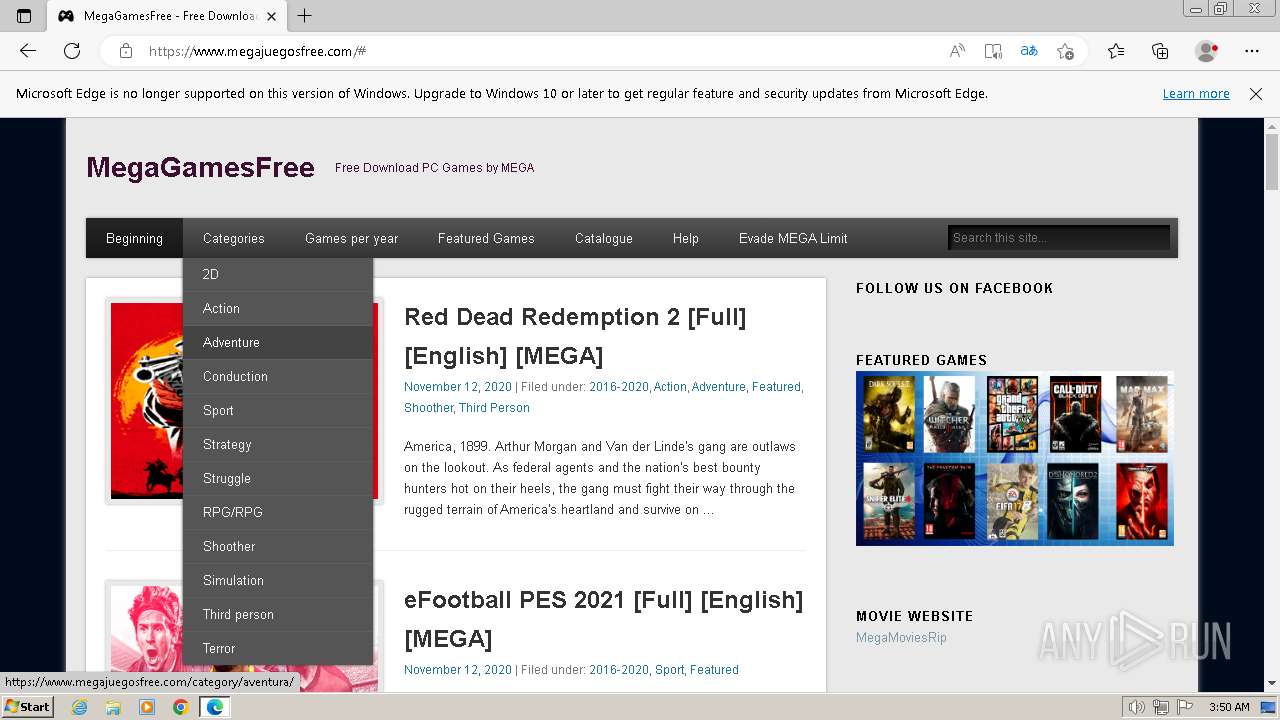Select the Strategy category
This screenshot has width=1280, height=720.
[278, 444]
